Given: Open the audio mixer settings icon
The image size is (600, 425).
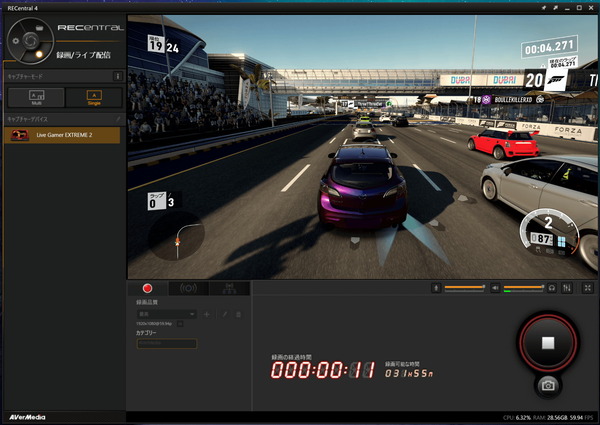Looking at the screenshot, I should click(567, 288).
